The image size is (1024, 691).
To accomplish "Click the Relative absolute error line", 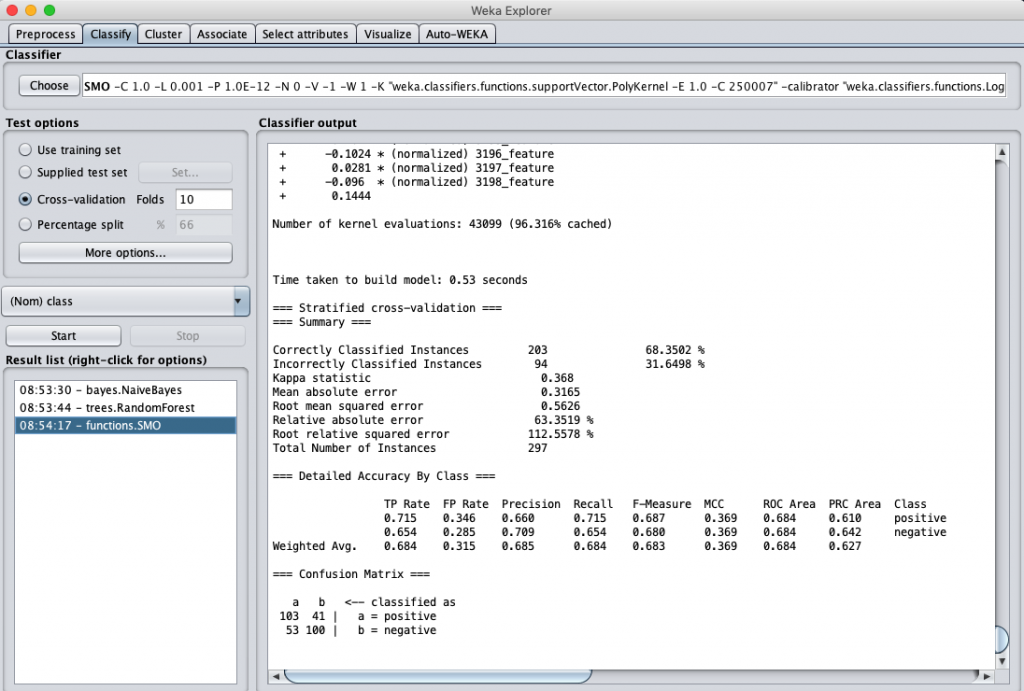I will pos(433,420).
